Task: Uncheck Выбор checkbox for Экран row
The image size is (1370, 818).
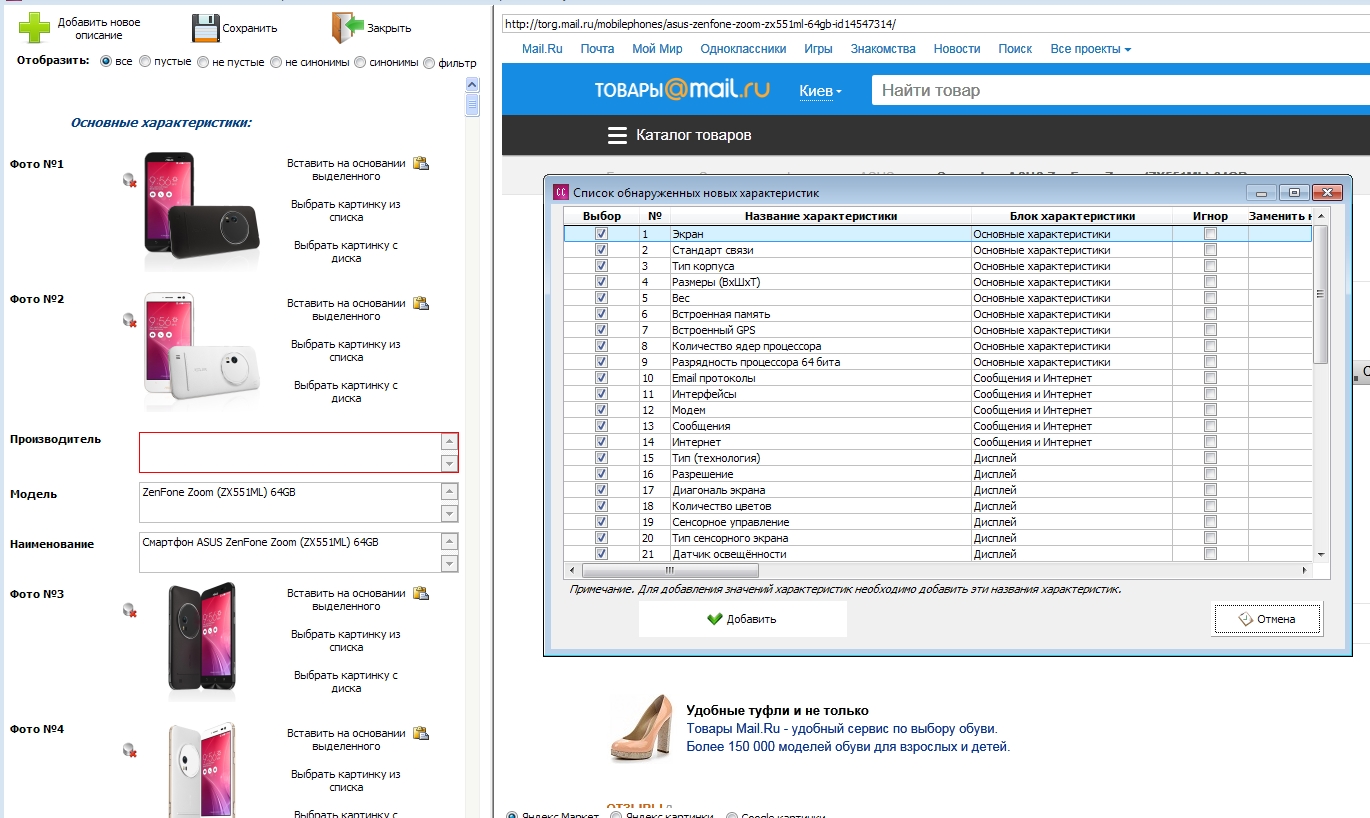Action: click(x=601, y=234)
